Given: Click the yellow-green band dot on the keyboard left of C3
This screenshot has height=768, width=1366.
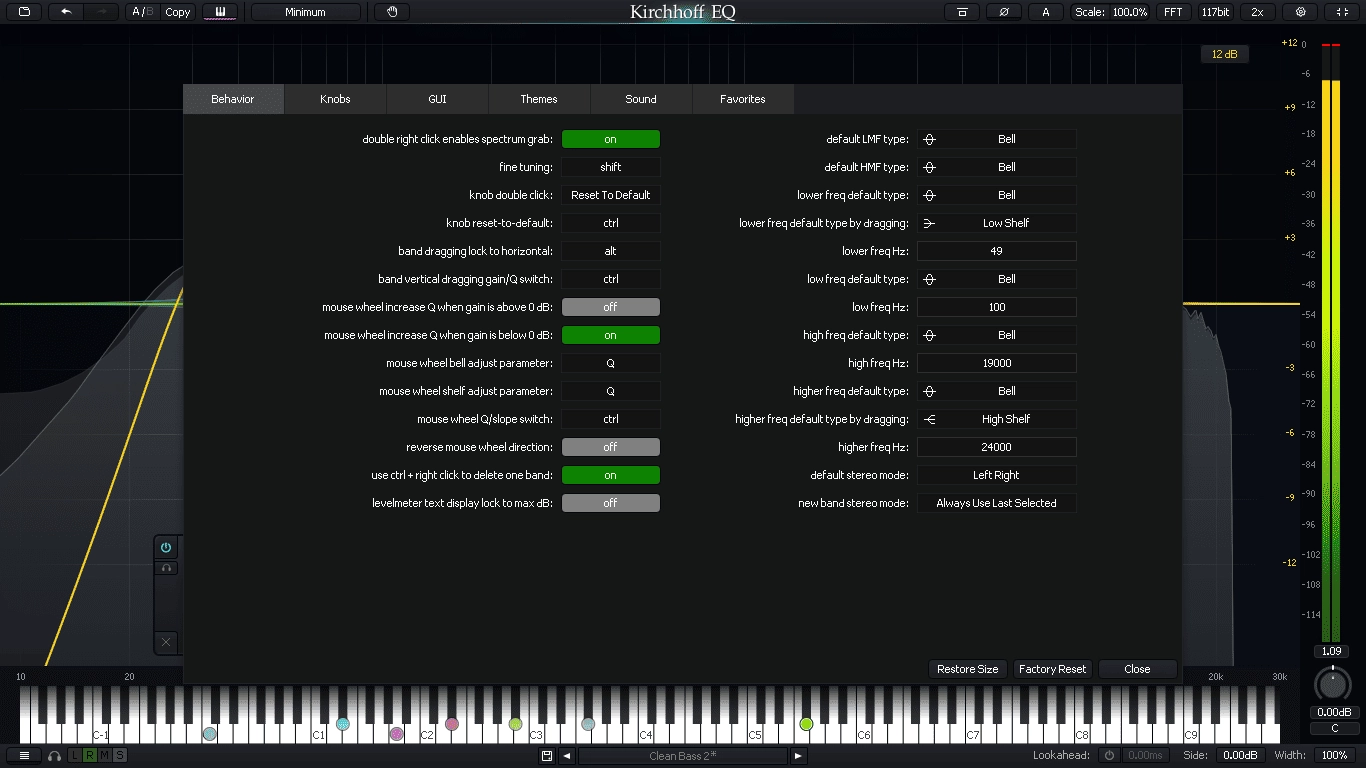Looking at the screenshot, I should coord(515,724).
